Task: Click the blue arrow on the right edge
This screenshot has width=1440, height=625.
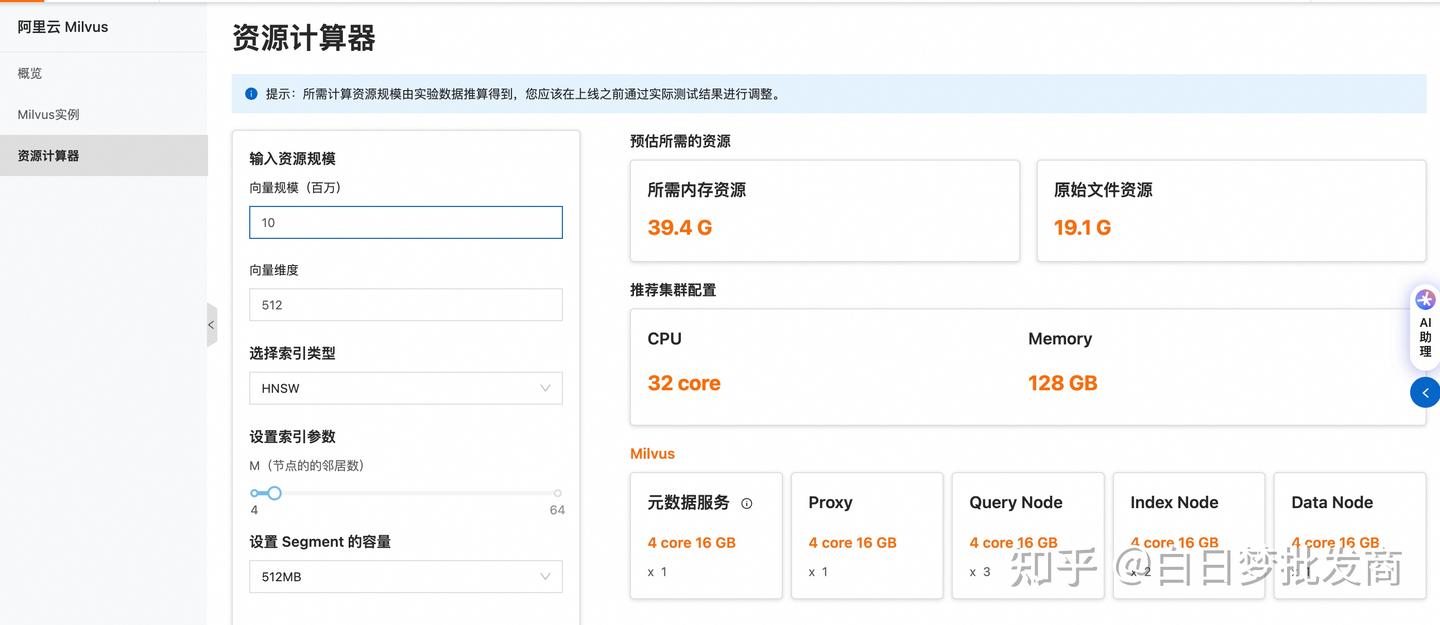Action: coord(1425,392)
